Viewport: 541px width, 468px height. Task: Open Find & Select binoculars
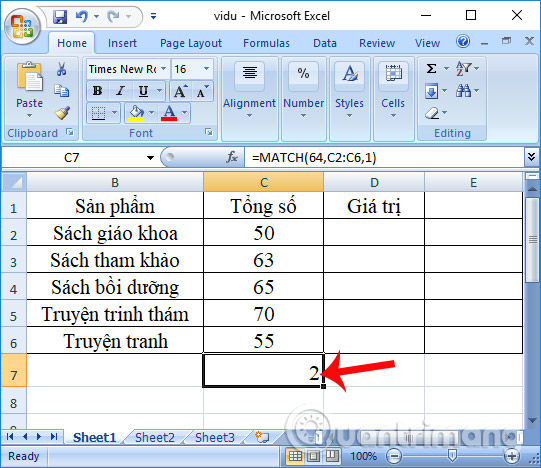463,91
